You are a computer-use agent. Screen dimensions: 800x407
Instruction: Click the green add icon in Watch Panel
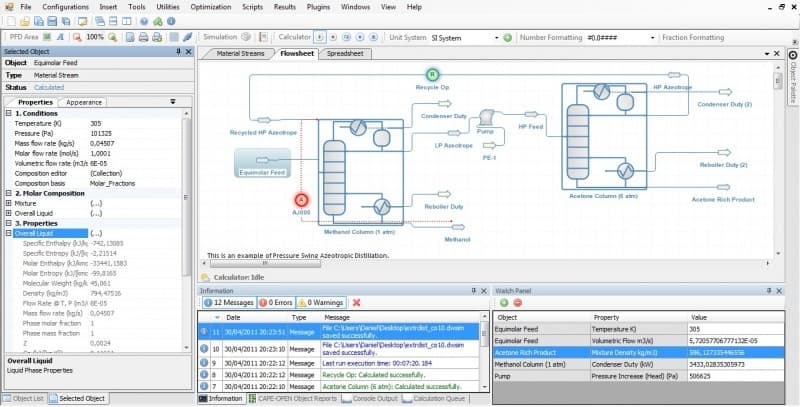[505, 302]
